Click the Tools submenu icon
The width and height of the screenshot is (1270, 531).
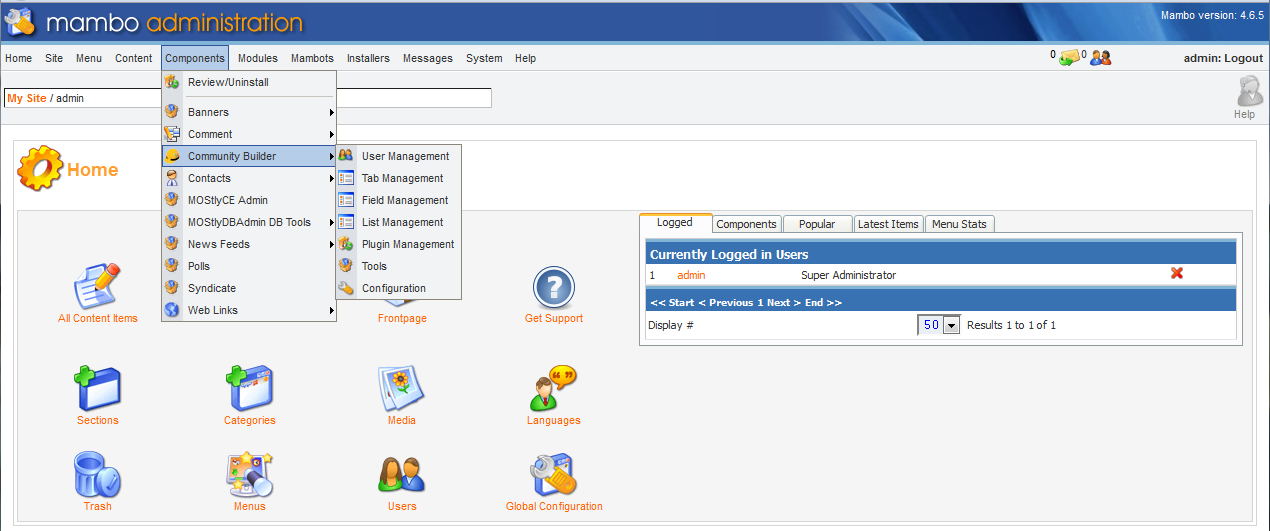[x=346, y=266]
